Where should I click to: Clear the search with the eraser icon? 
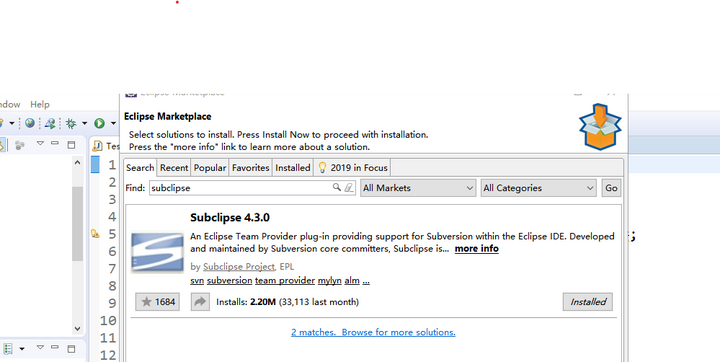pos(349,187)
